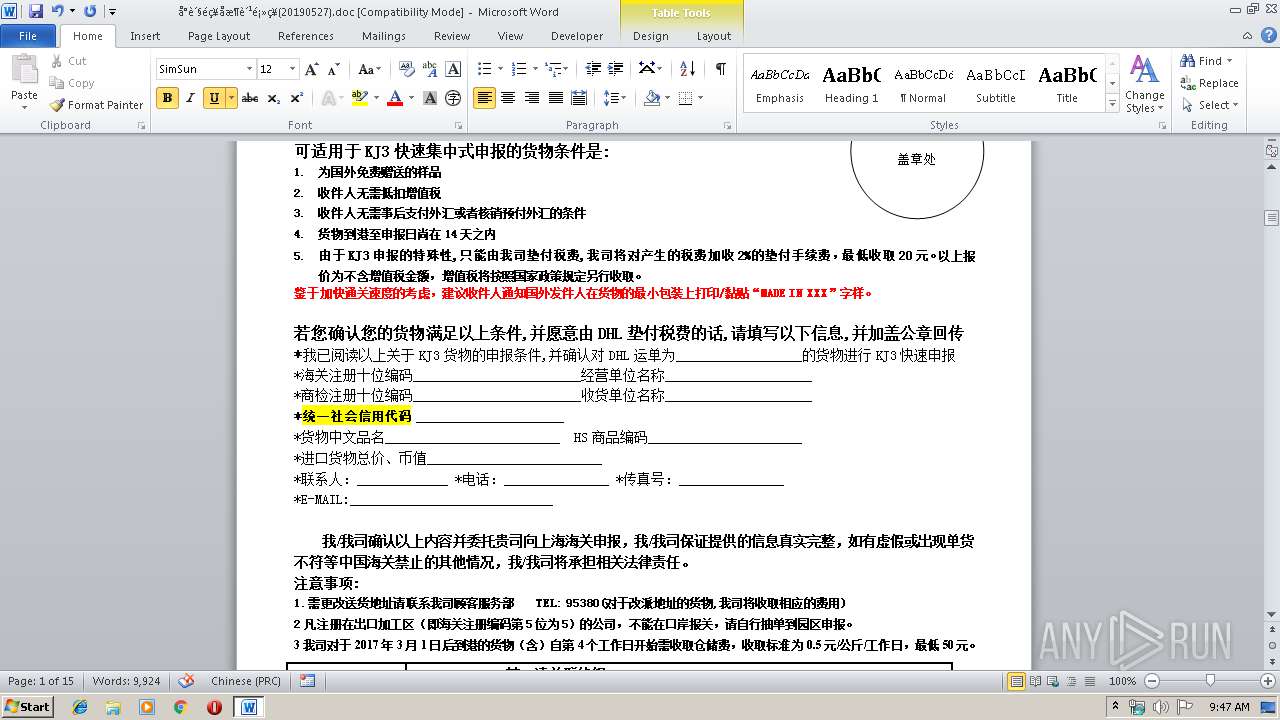Open the Select dropdown in Editing

coord(1210,105)
